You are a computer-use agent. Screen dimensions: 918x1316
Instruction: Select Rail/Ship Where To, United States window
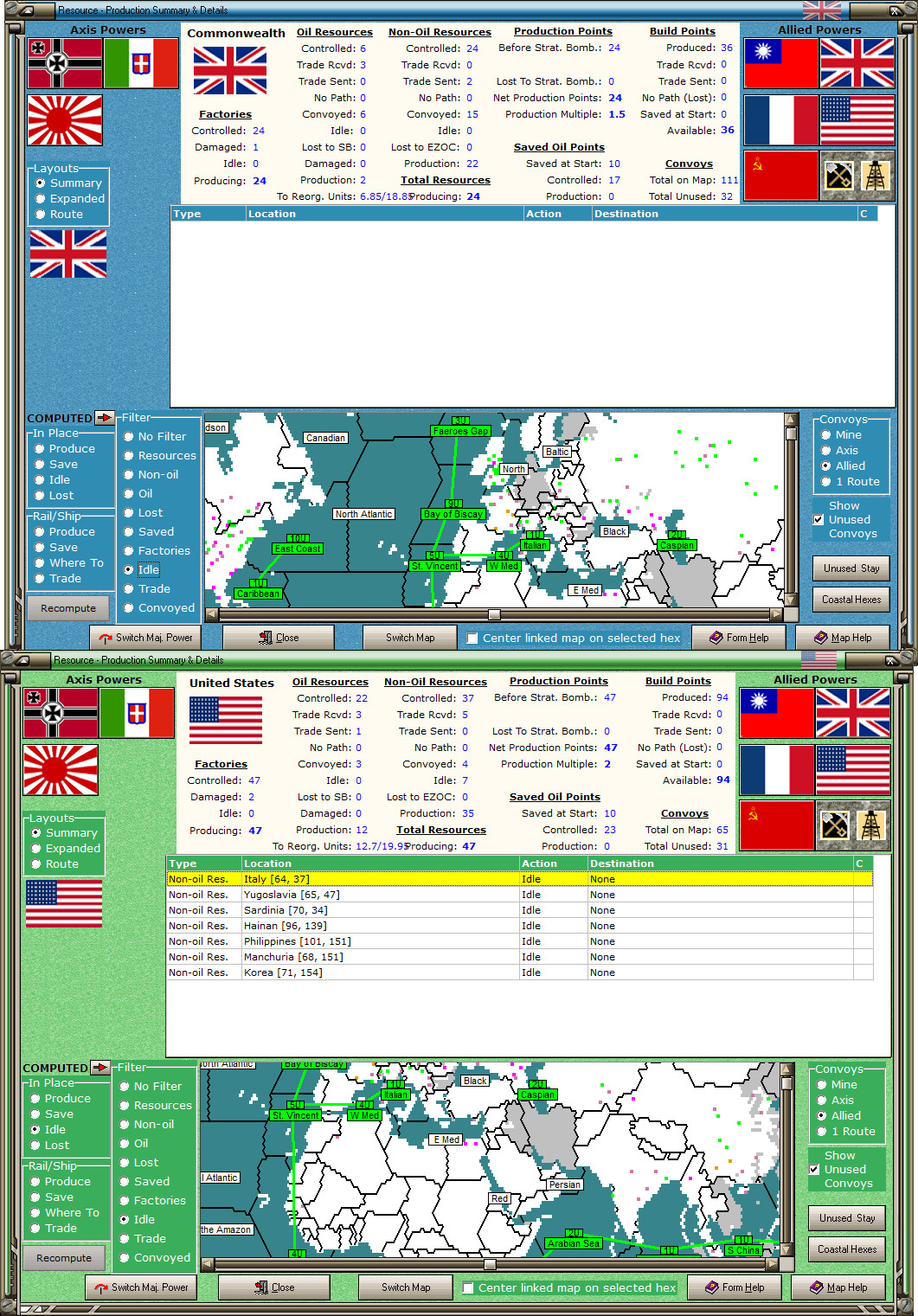pyautogui.click(x=66, y=1213)
